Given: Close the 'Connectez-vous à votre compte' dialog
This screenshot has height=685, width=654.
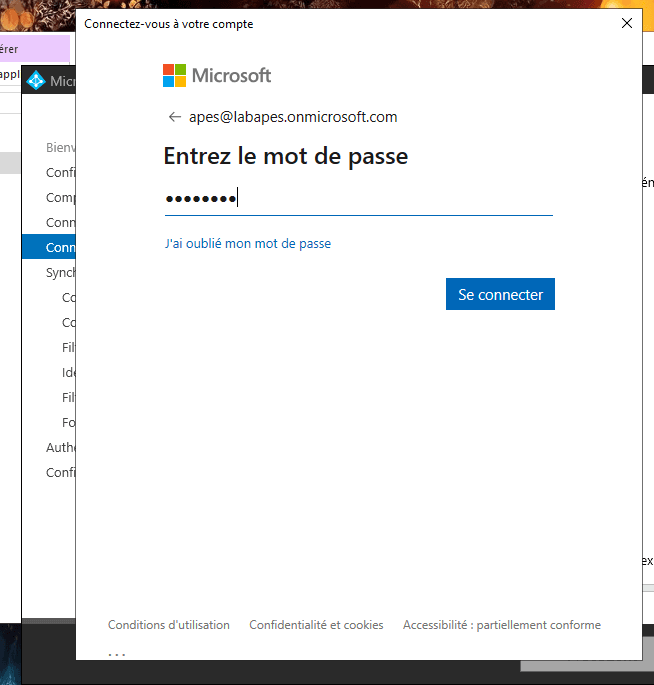Looking at the screenshot, I should pyautogui.click(x=627, y=23).
